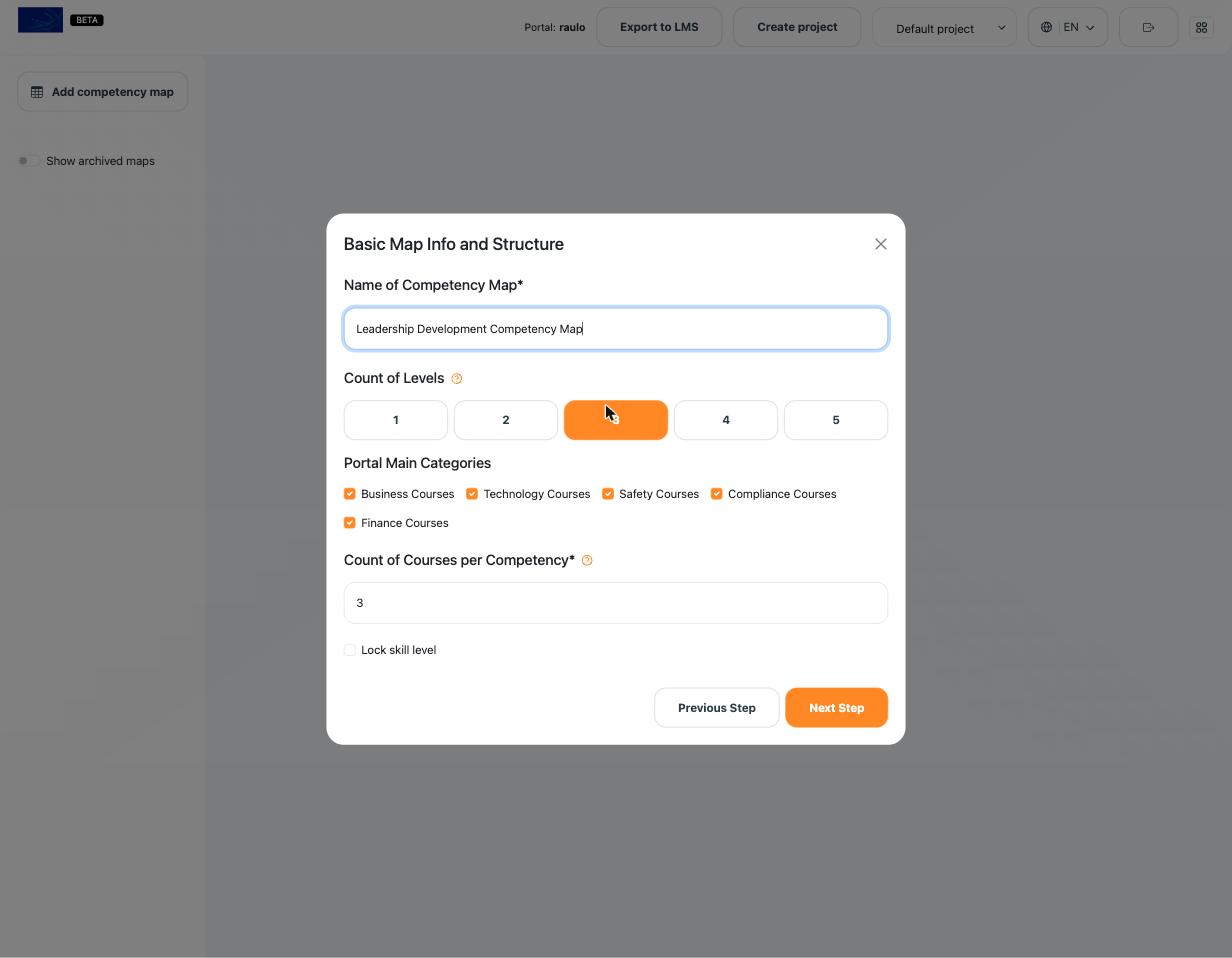The width and height of the screenshot is (1232, 958).
Task: Select level count 1
Action: (x=396, y=420)
